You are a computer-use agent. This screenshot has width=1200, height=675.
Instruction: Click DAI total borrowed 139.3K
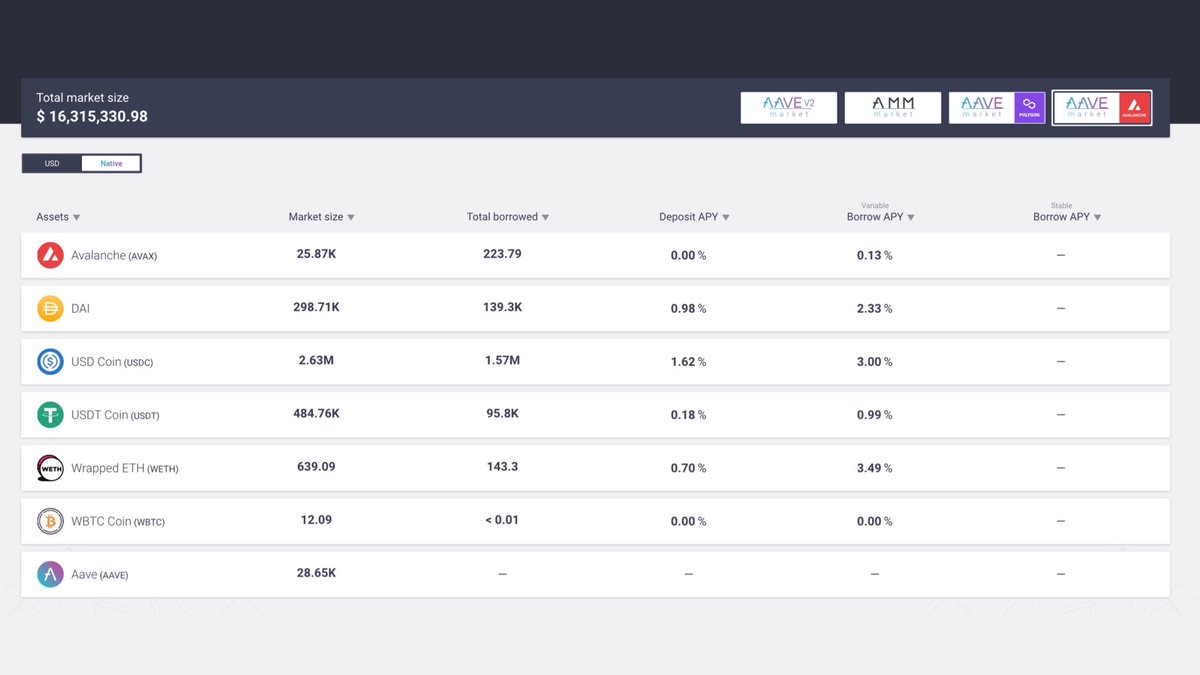502,307
